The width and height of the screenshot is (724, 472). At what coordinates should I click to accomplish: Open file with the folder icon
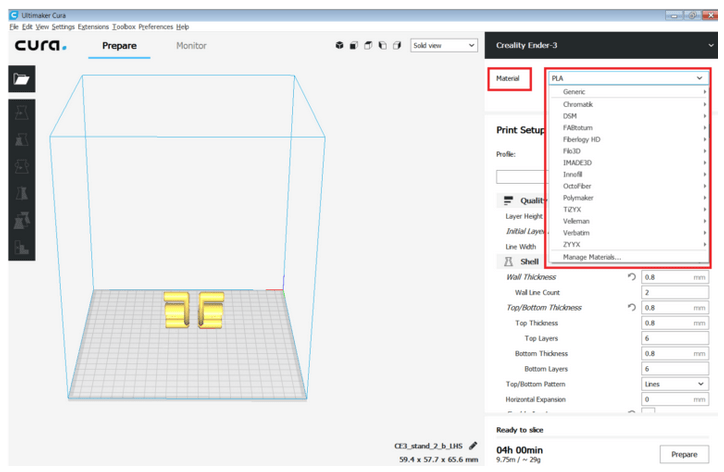[22, 79]
